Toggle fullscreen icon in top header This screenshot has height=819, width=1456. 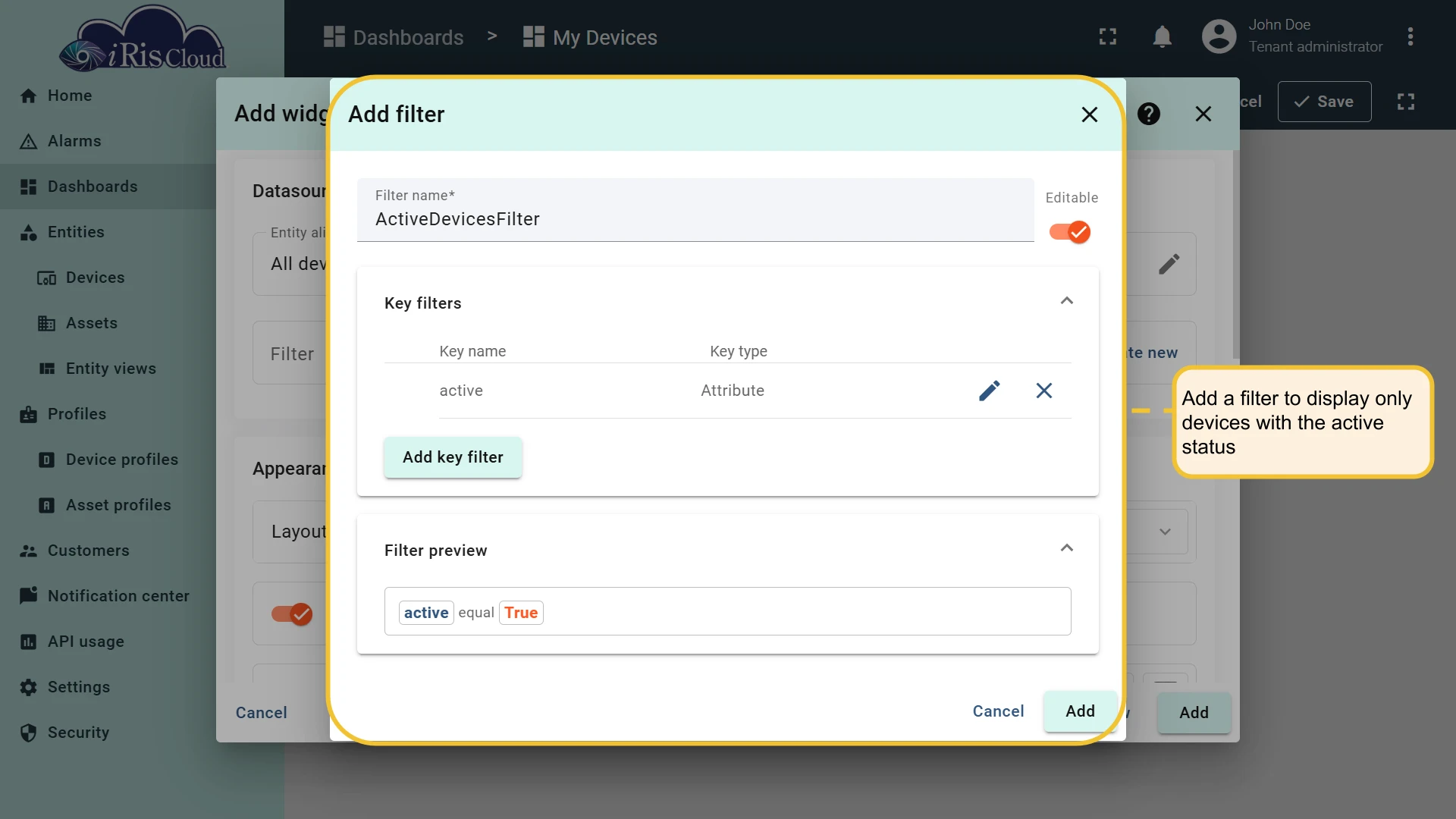click(1108, 36)
